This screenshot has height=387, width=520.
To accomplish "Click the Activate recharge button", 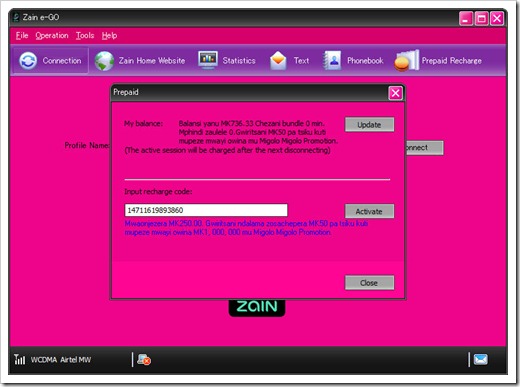I will pos(369,211).
